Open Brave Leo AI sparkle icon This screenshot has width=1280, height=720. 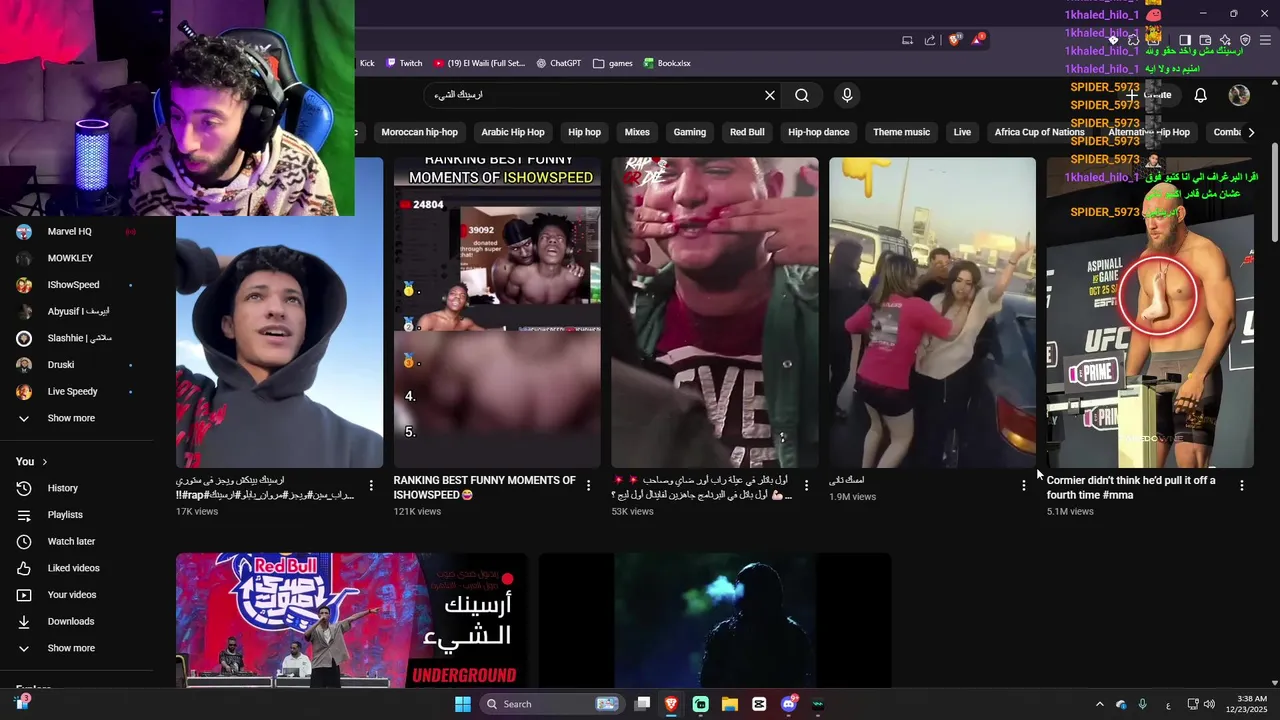[1225, 40]
